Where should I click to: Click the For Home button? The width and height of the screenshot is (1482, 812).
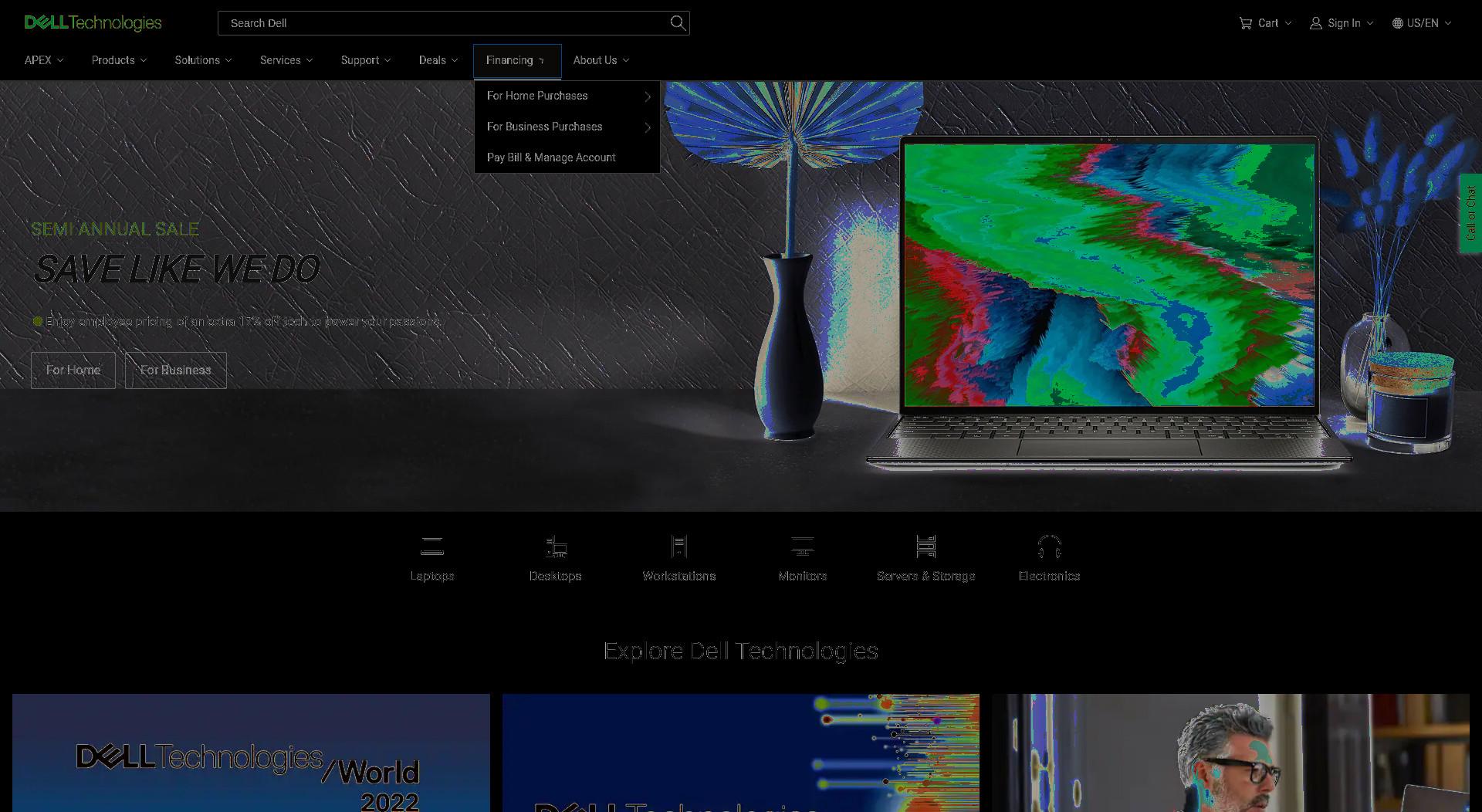click(x=73, y=370)
